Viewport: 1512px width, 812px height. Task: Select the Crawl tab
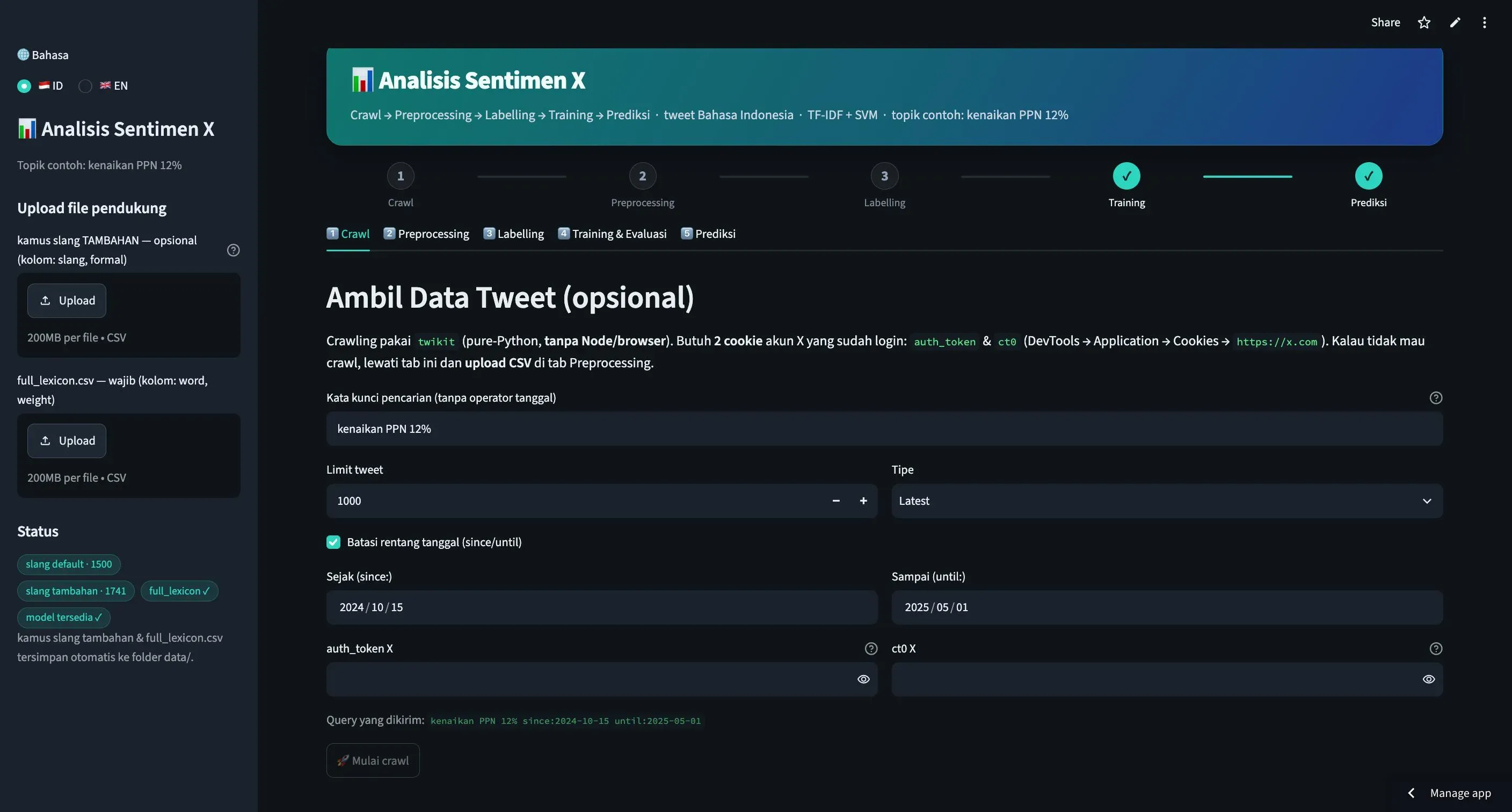(348, 234)
